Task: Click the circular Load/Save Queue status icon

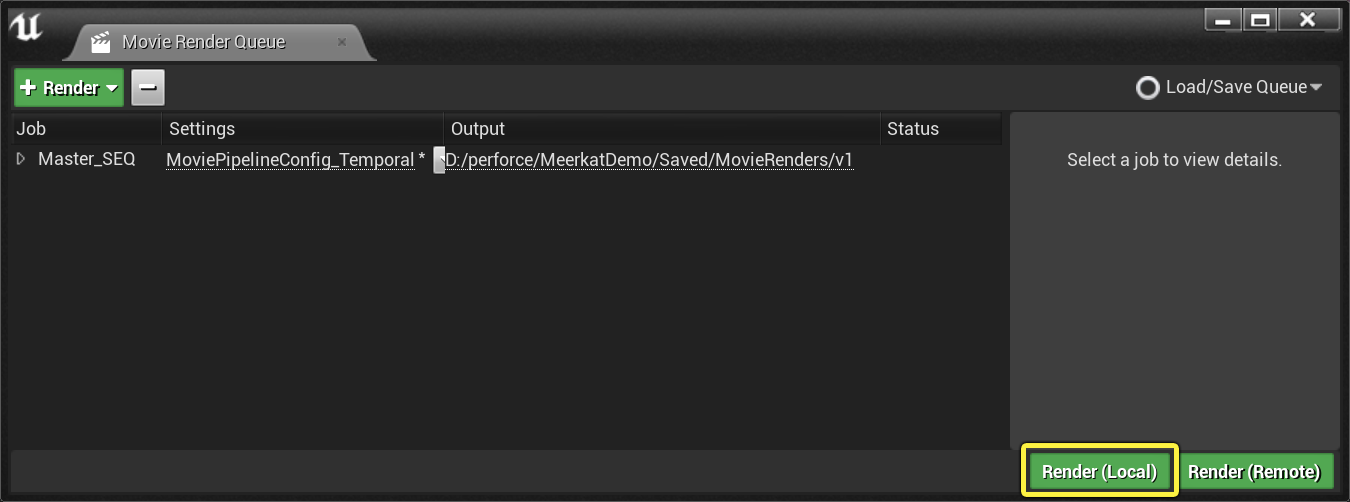Action: click(1148, 88)
